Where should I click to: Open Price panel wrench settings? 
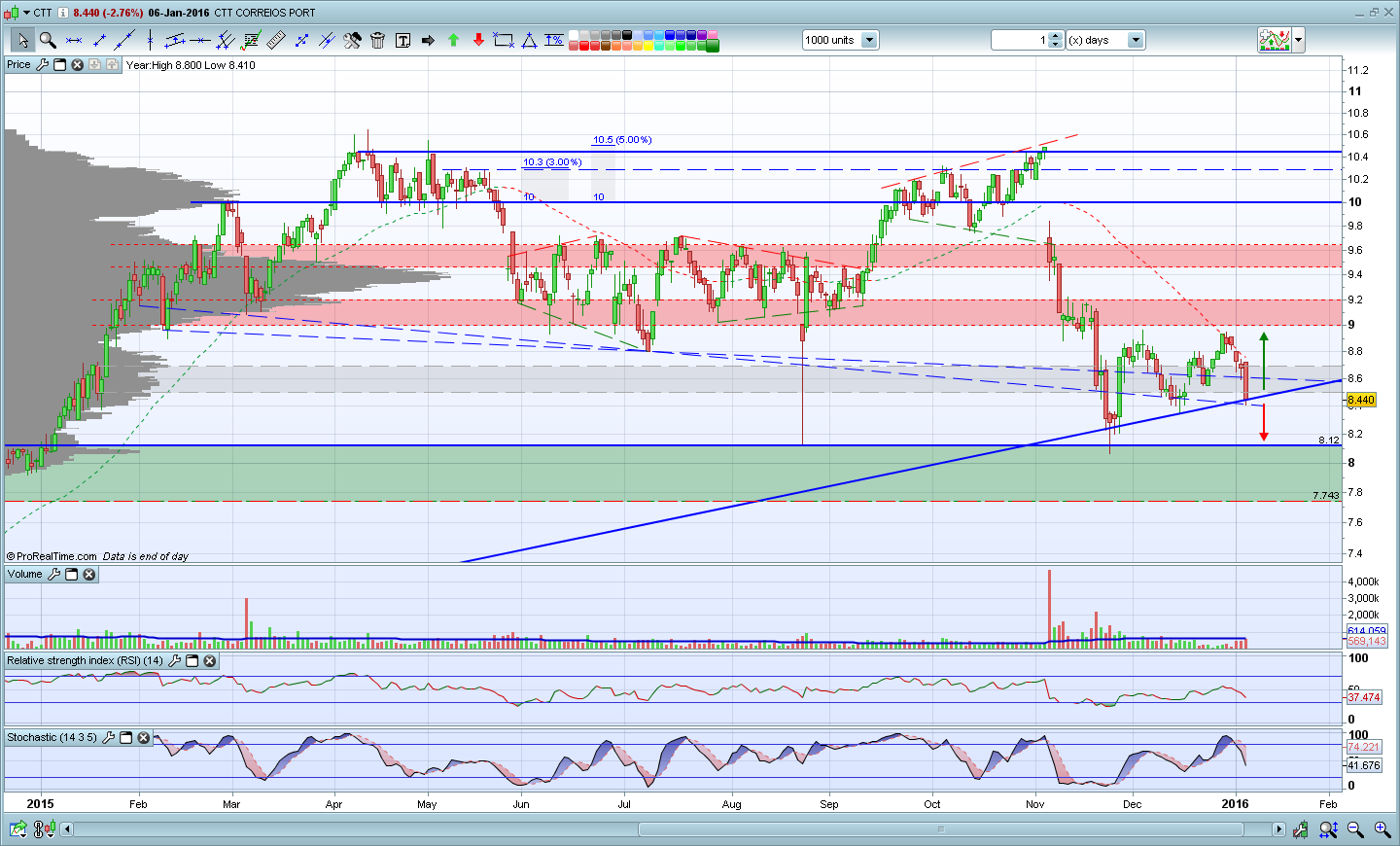pyautogui.click(x=42, y=65)
